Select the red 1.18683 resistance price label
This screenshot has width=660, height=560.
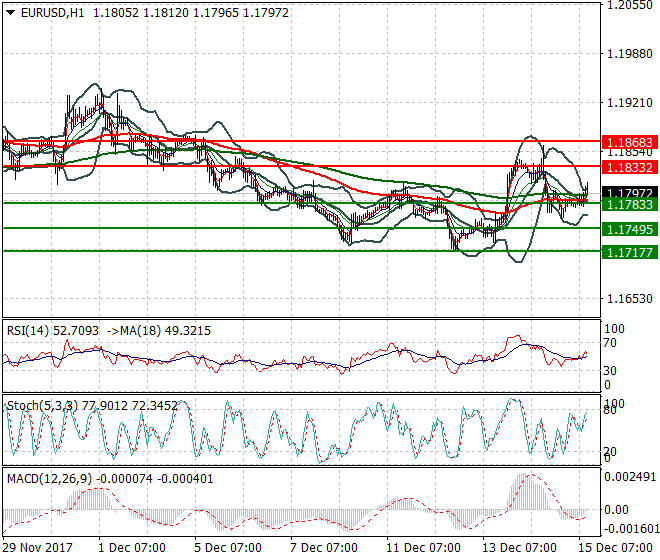(x=630, y=142)
